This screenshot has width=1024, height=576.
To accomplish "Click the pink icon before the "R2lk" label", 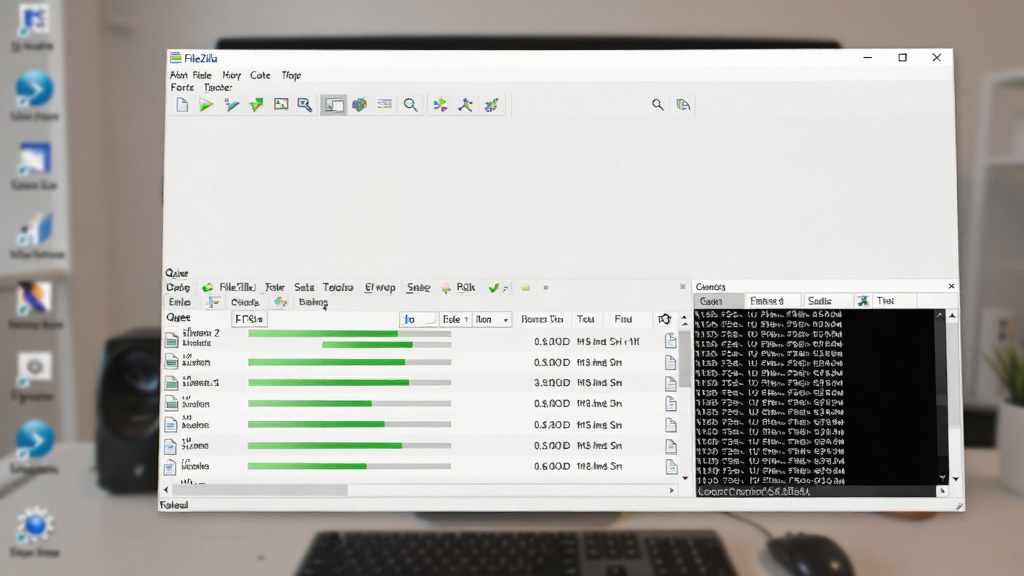I will (x=446, y=288).
